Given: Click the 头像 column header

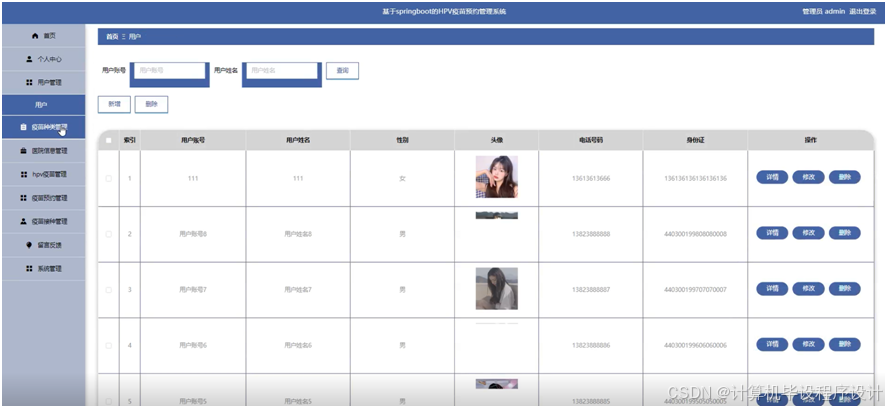Looking at the screenshot, I should (496, 140).
